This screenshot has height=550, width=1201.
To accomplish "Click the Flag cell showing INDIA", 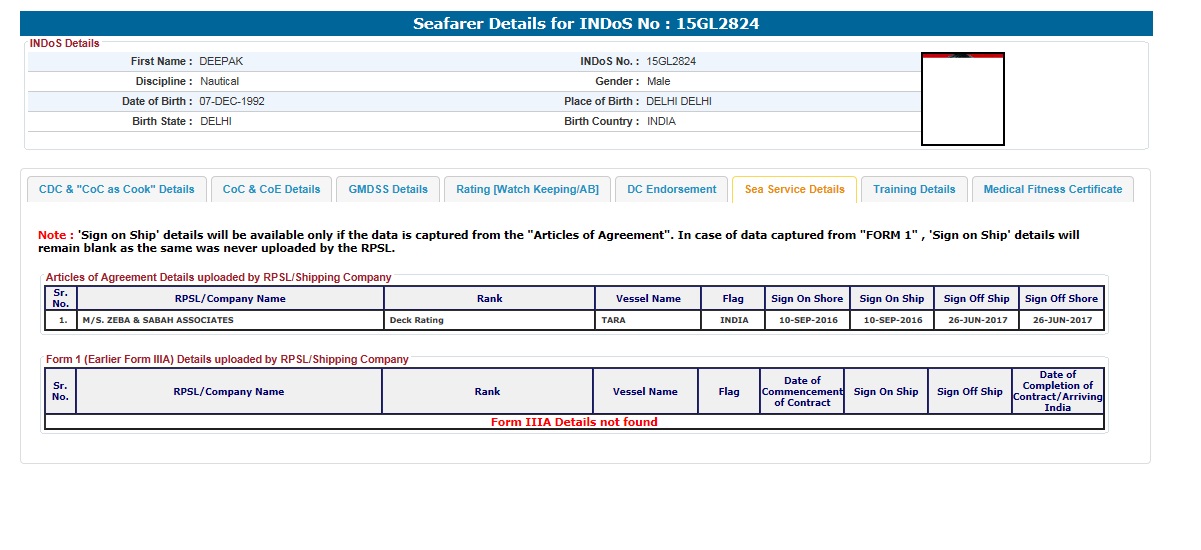I will pos(734,320).
